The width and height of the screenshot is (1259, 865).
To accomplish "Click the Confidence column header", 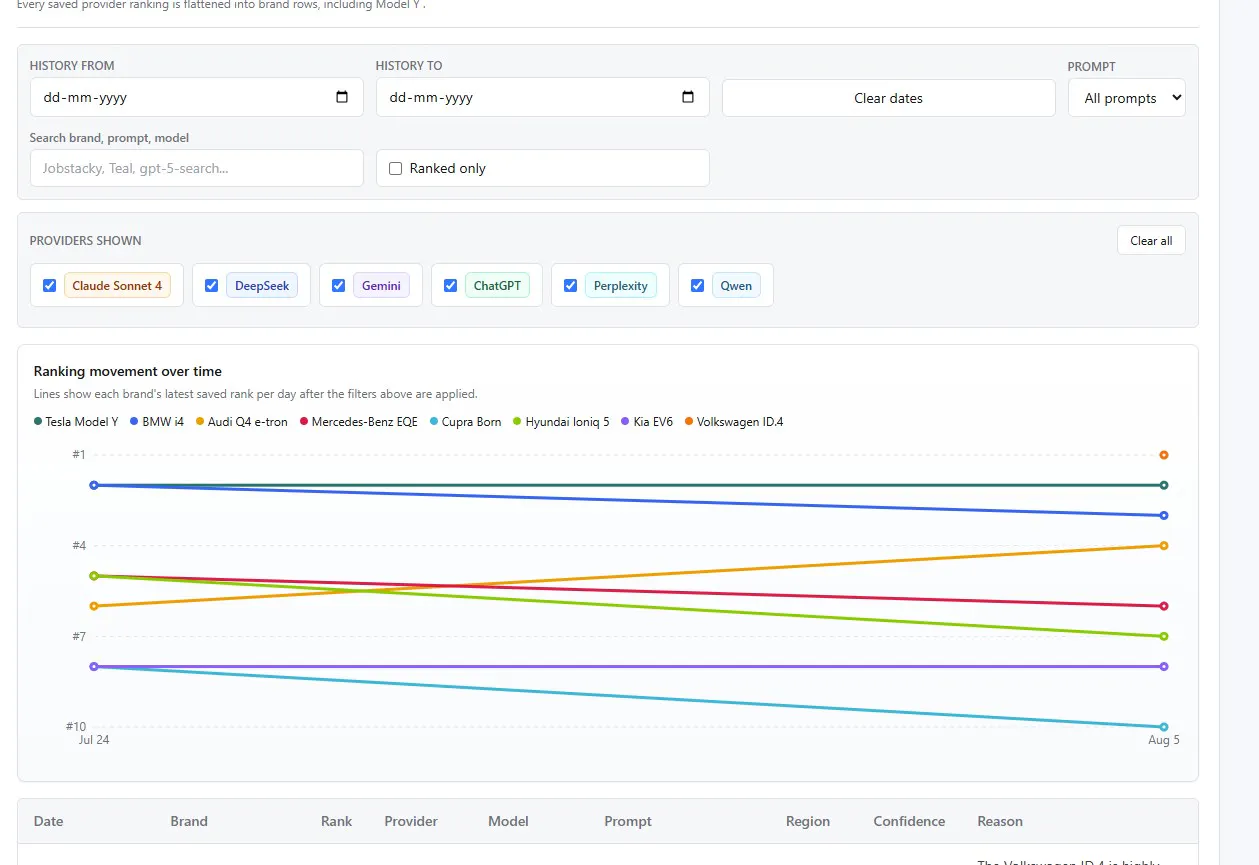I will tap(909, 821).
